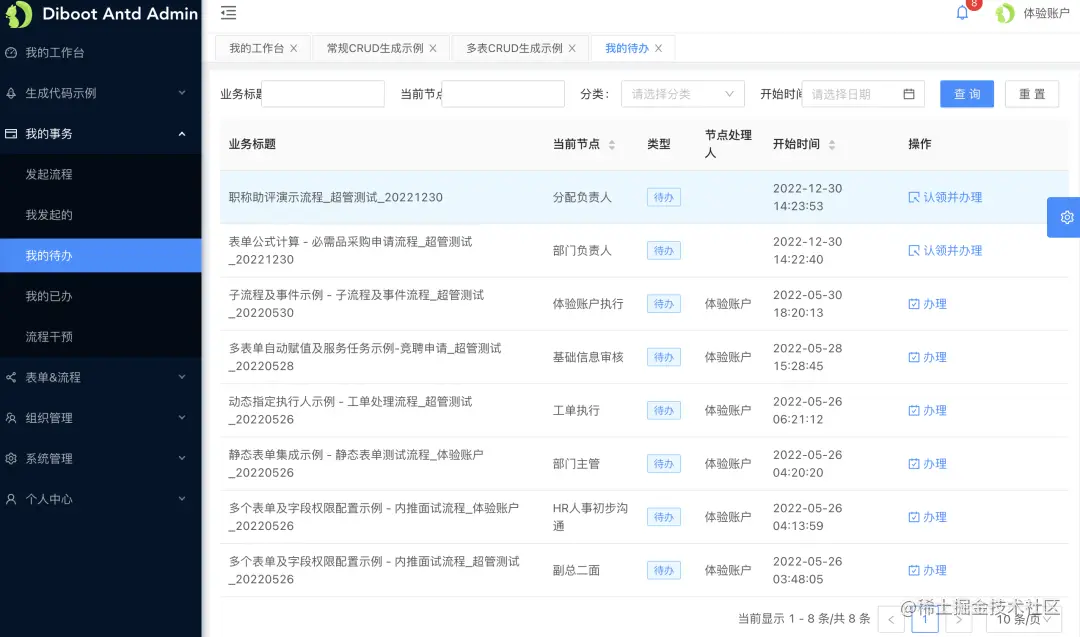Click the 查询 search button

[x=966, y=93]
